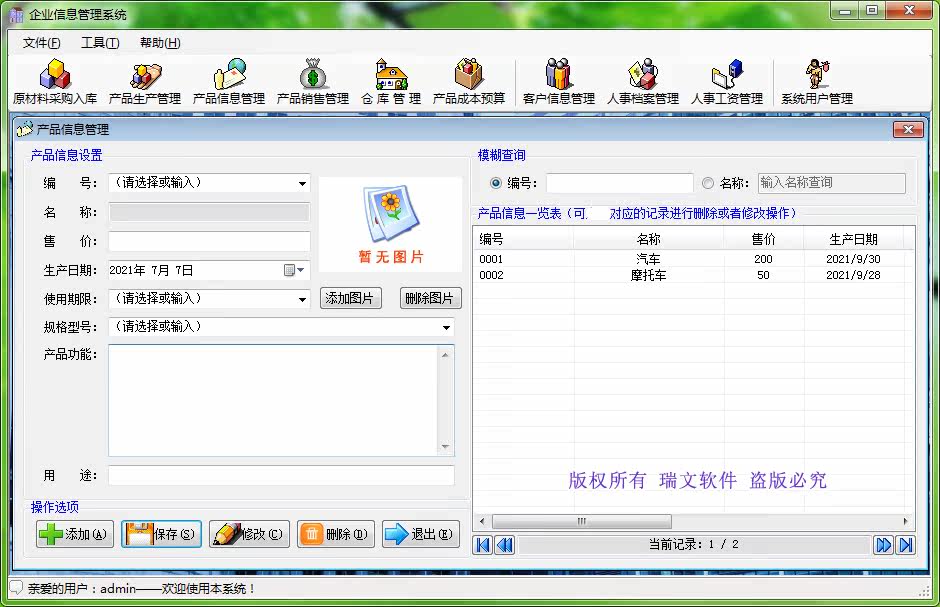This screenshot has height=607, width=940.
Task: Click 产品功能 textarea scroll up arrow
Action: (445, 355)
